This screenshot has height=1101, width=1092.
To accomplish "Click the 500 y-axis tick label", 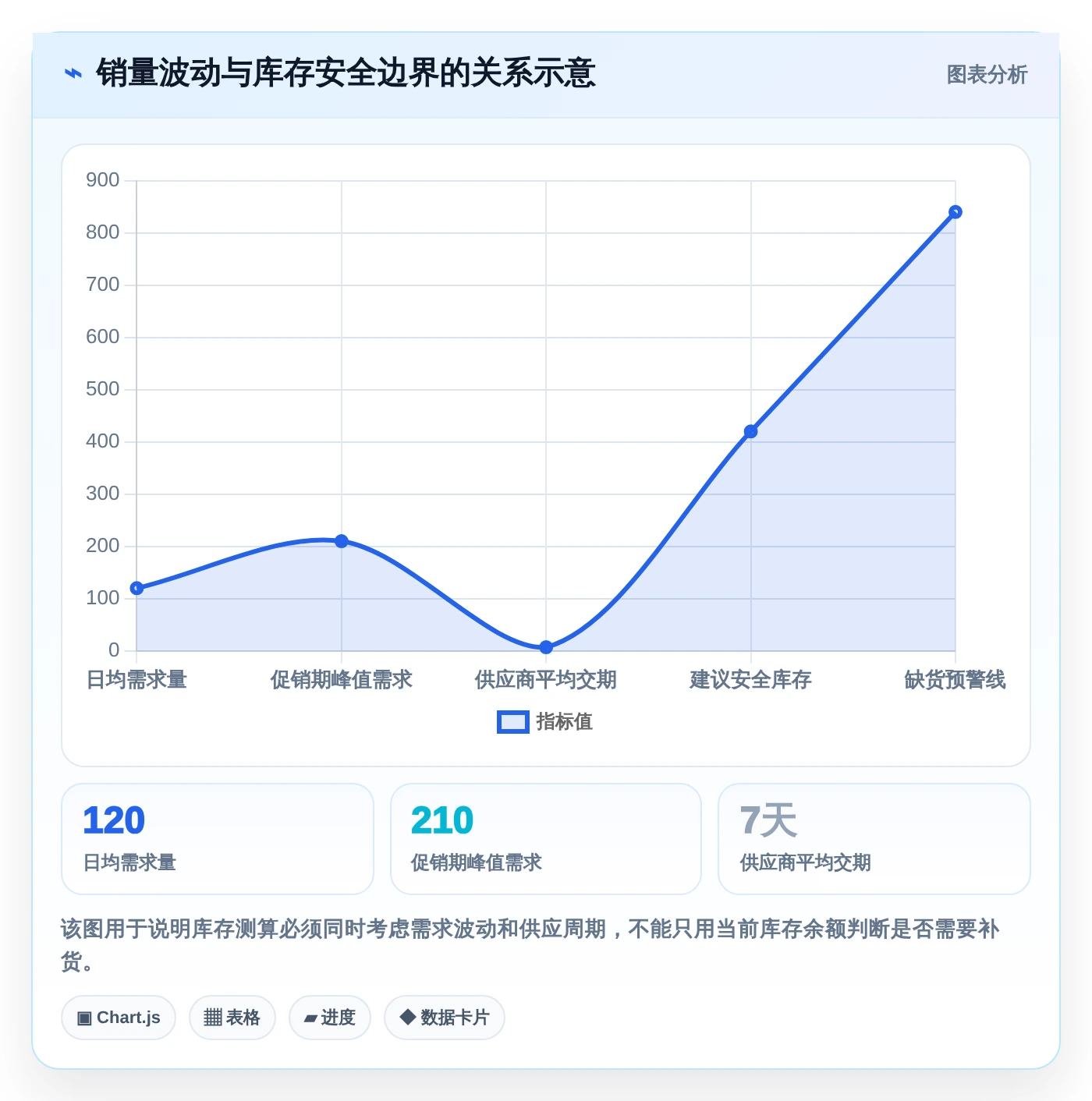I will click(x=103, y=389).
